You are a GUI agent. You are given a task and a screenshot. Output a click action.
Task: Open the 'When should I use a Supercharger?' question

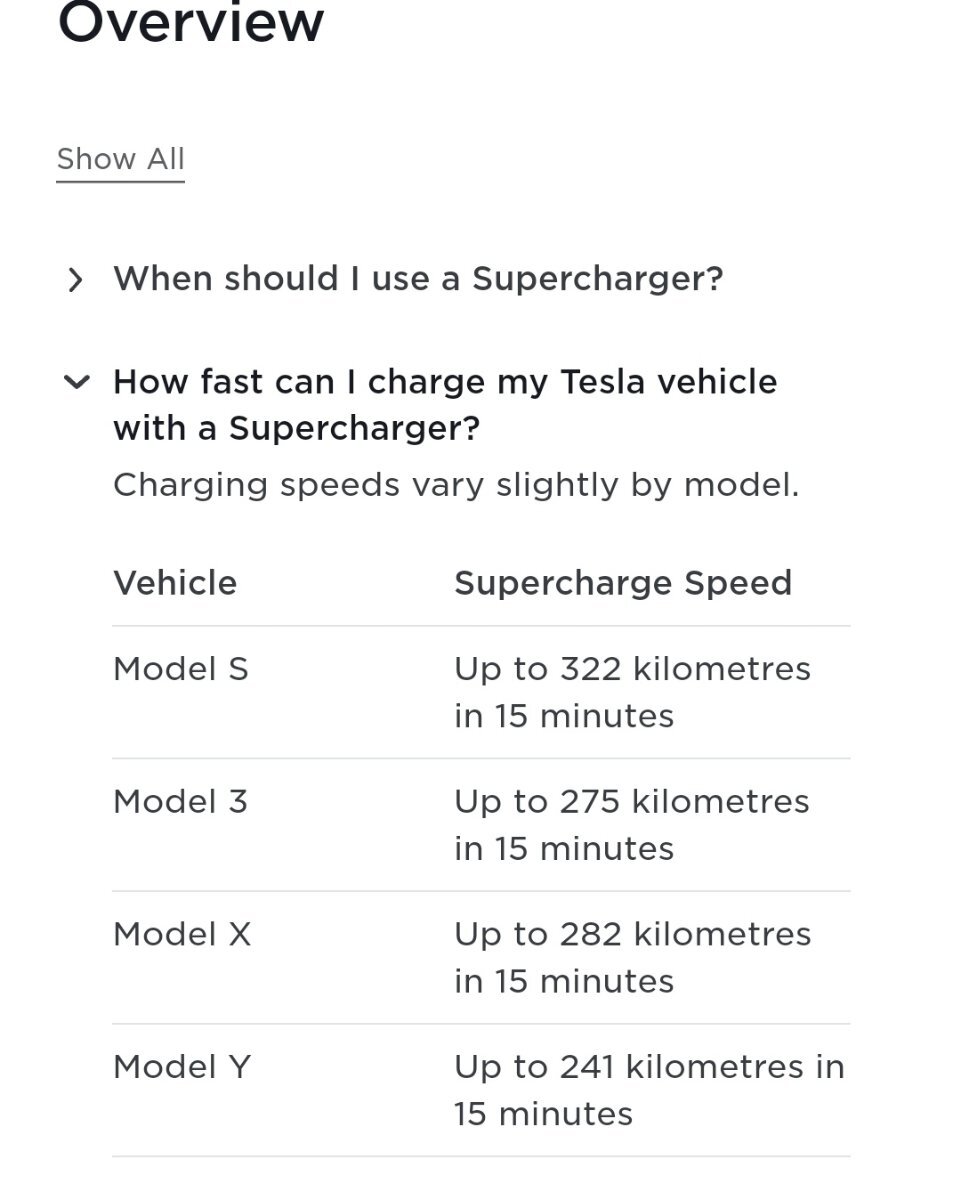pos(418,279)
